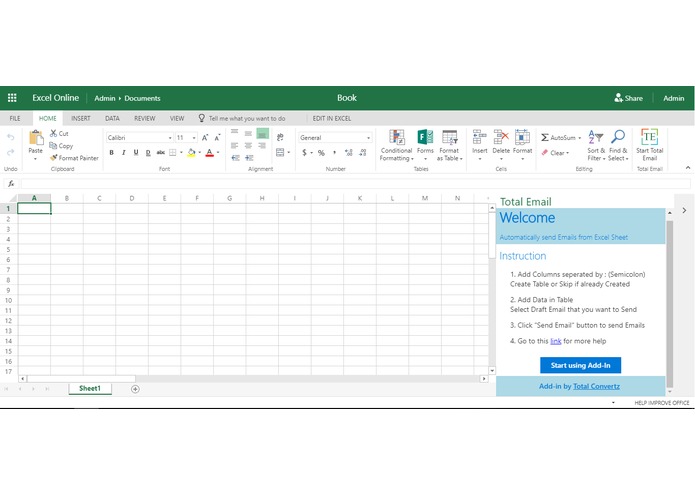
Task: Click AutoSum
Action: pos(560,138)
